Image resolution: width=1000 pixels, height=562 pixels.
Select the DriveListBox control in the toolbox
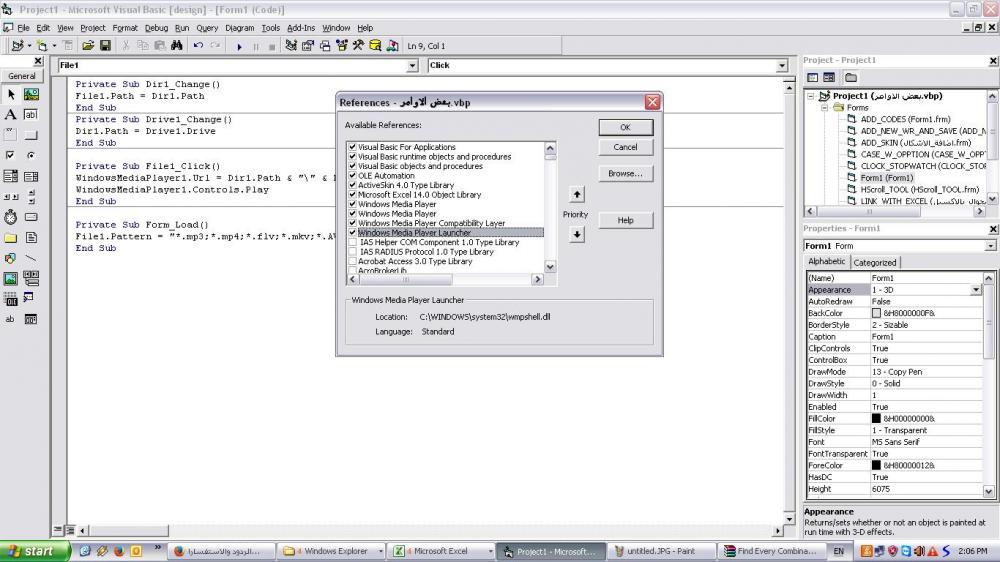(31, 218)
